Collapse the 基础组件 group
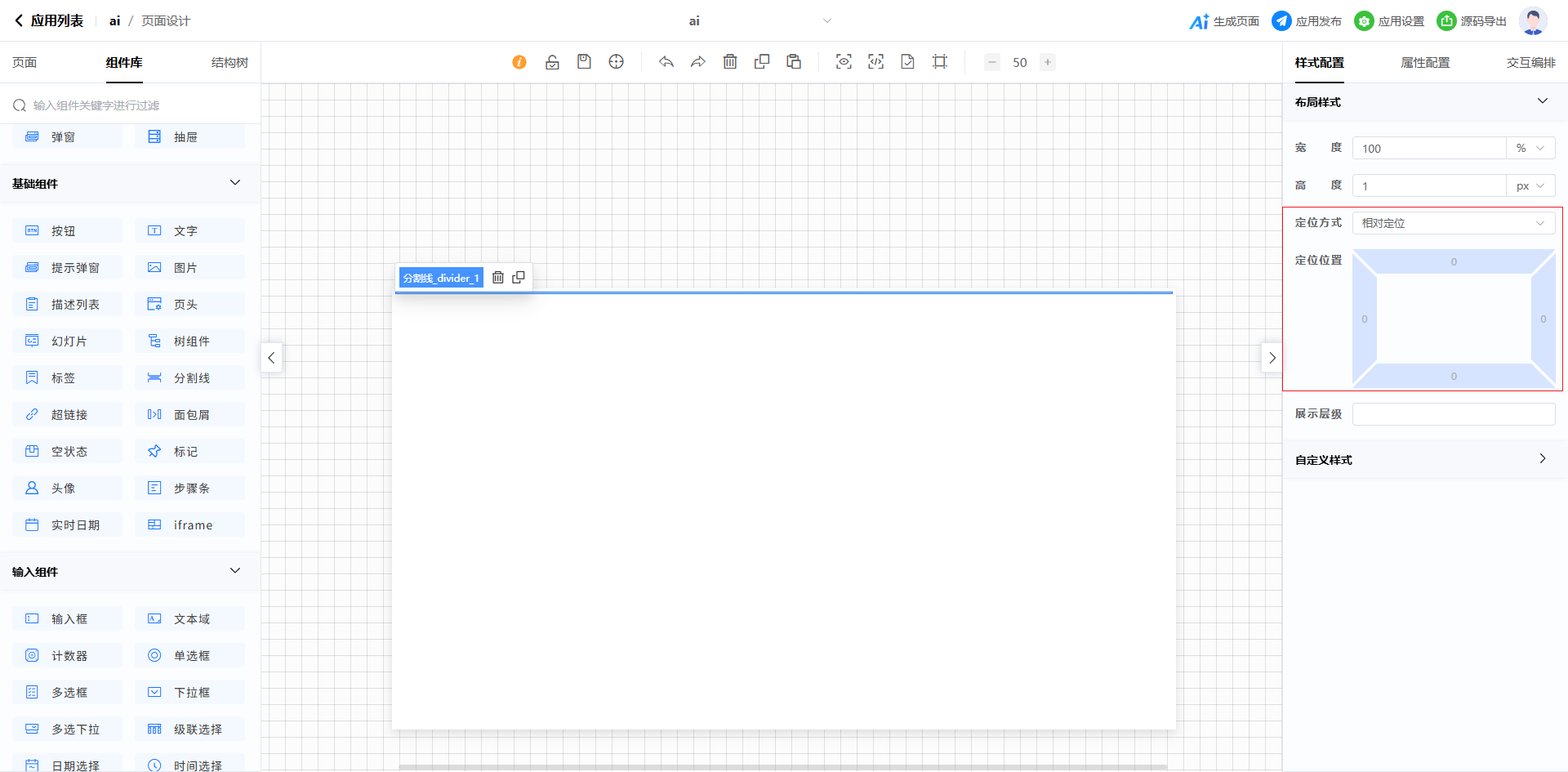 (x=235, y=183)
